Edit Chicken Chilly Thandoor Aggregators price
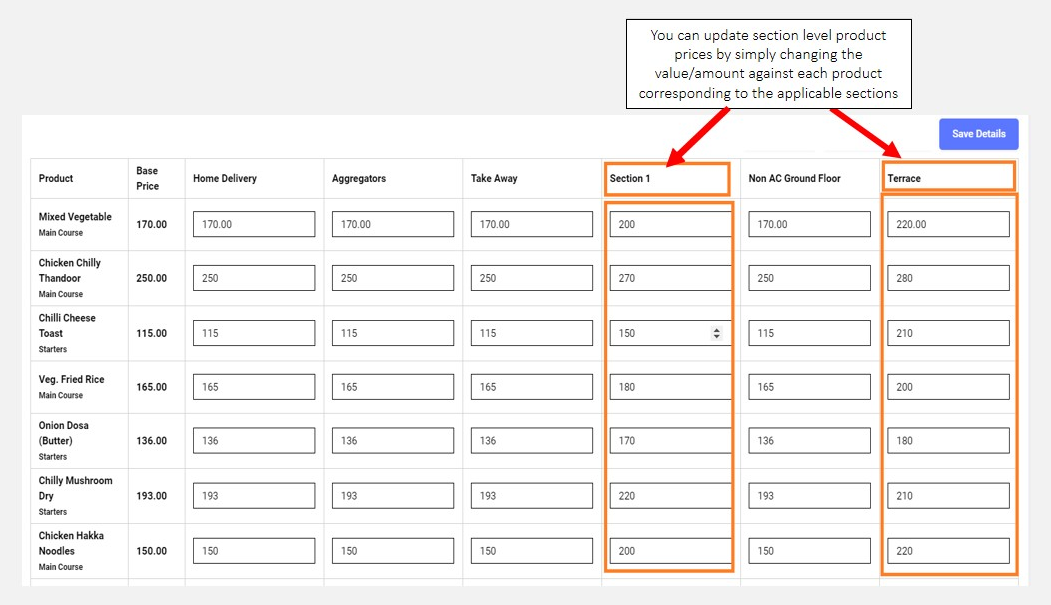This screenshot has width=1051, height=605. pos(393,278)
